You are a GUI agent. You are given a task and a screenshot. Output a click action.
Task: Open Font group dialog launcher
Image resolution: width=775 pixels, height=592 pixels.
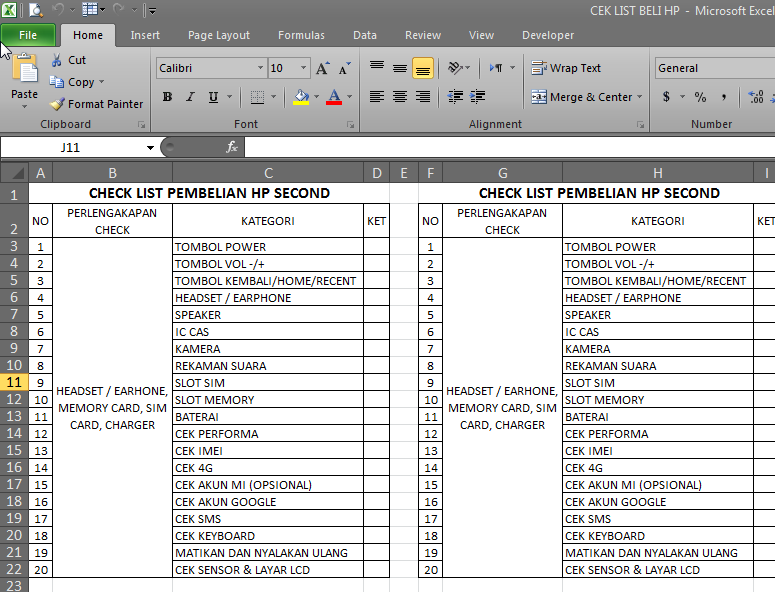pyautogui.click(x=350, y=125)
